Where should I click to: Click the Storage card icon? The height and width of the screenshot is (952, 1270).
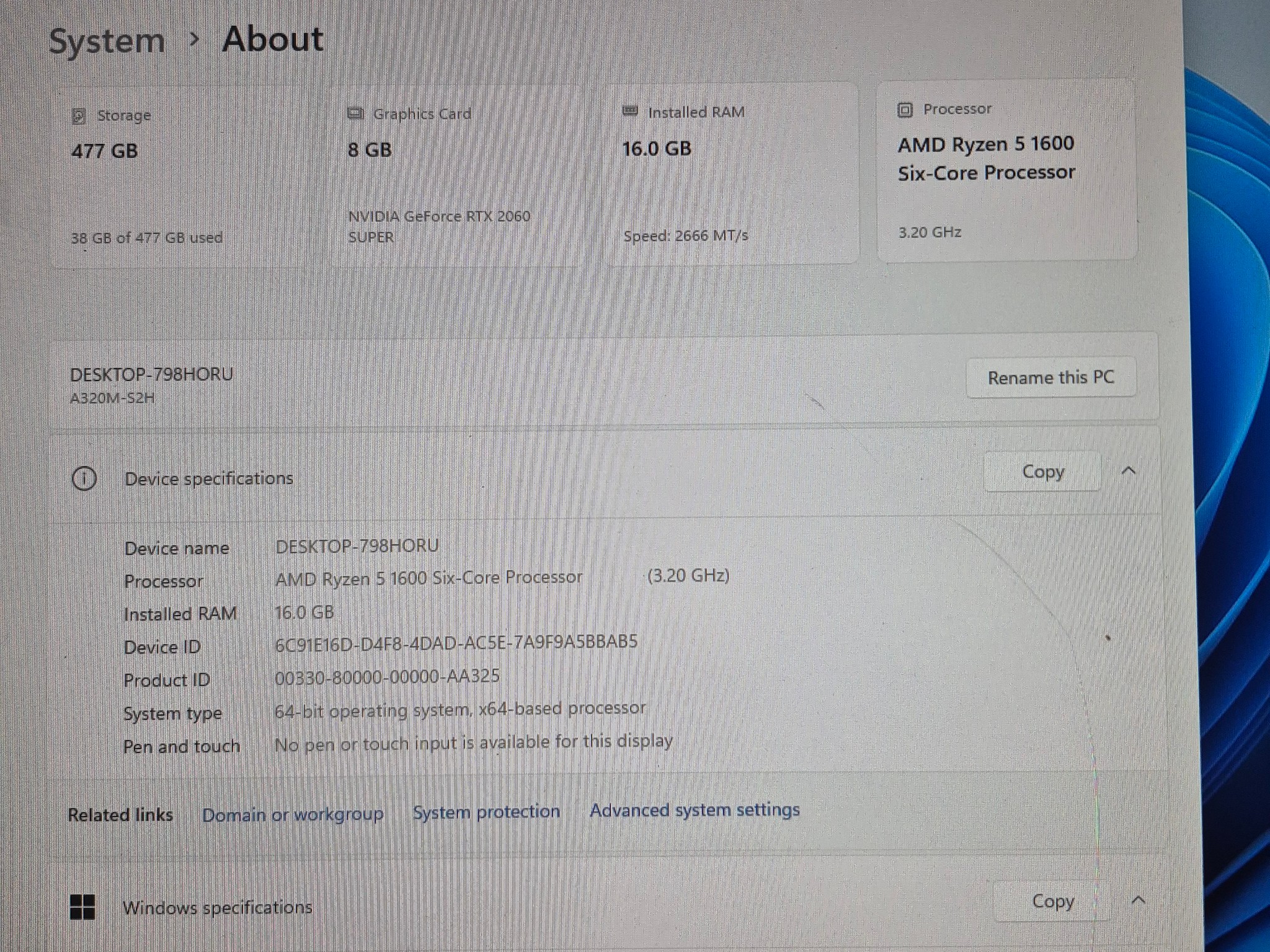(79, 116)
